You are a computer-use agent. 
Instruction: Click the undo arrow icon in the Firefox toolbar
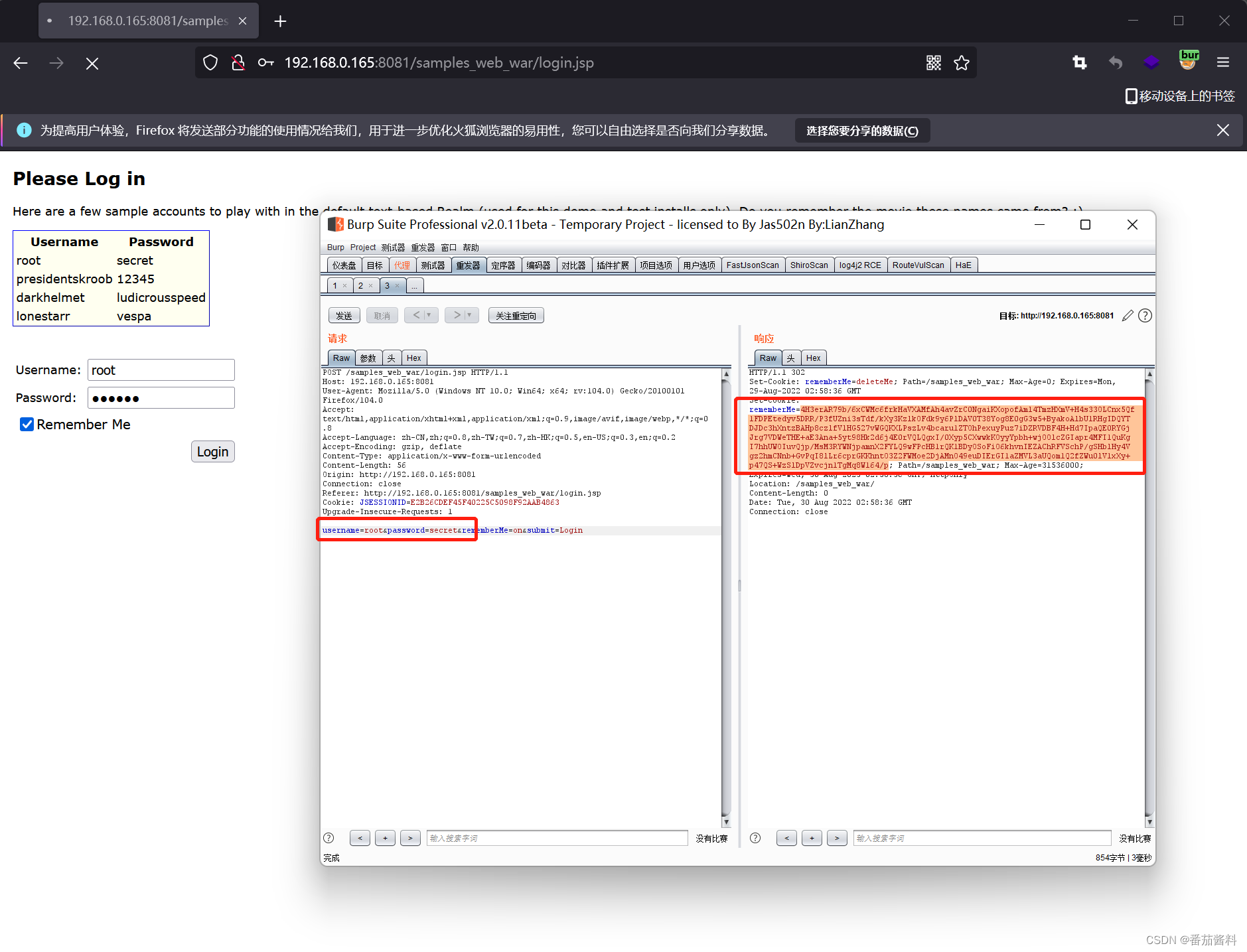[x=1116, y=62]
